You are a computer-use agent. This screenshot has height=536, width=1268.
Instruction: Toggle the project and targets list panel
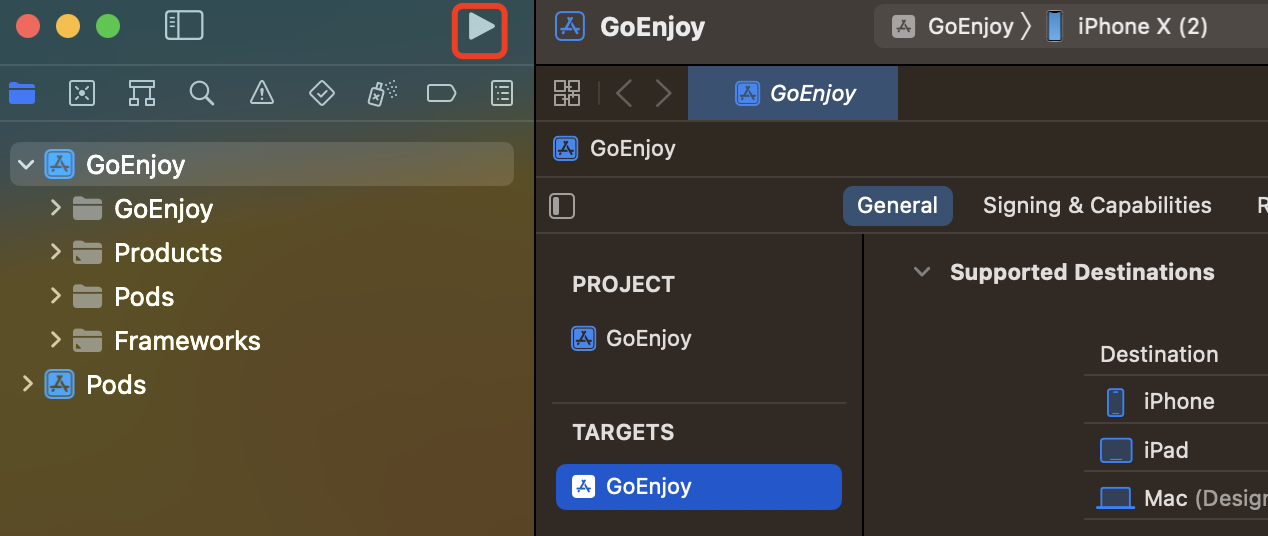tap(563, 206)
